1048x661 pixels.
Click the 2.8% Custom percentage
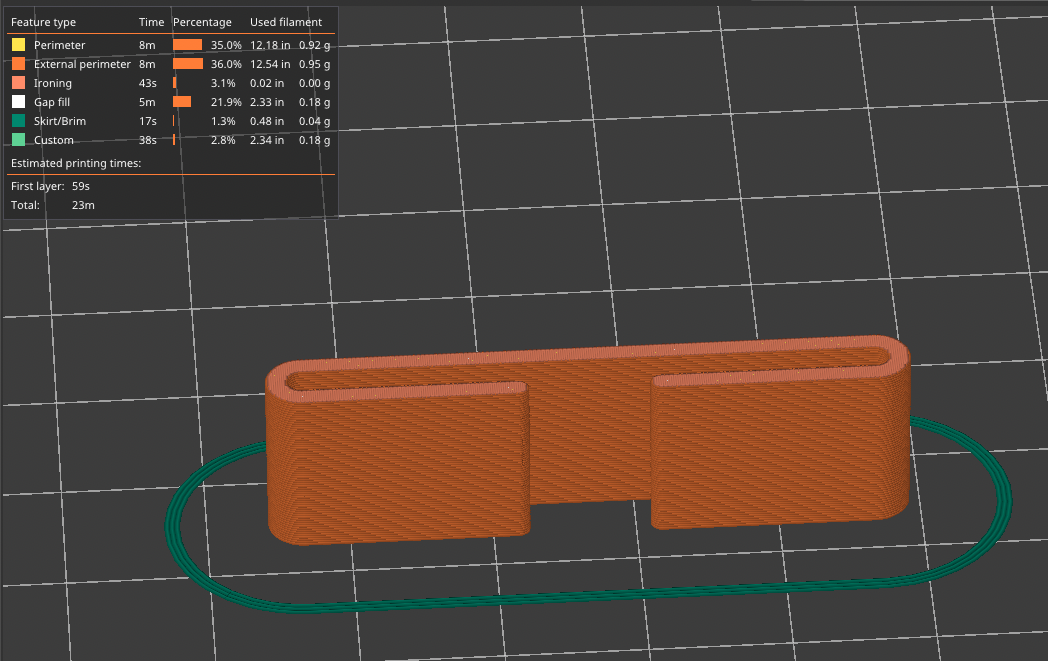pos(223,140)
